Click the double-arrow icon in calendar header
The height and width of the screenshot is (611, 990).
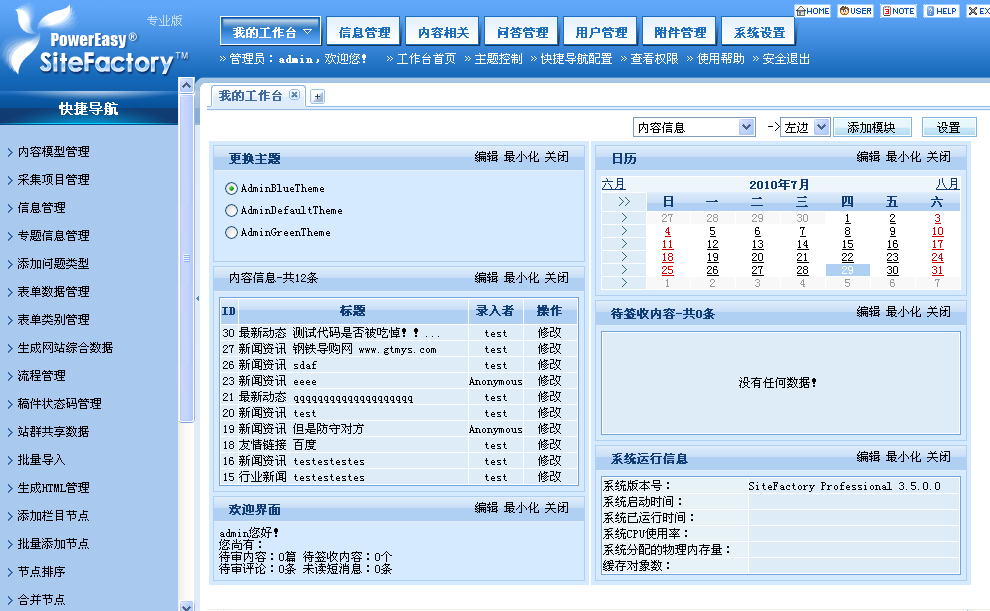[x=624, y=202]
